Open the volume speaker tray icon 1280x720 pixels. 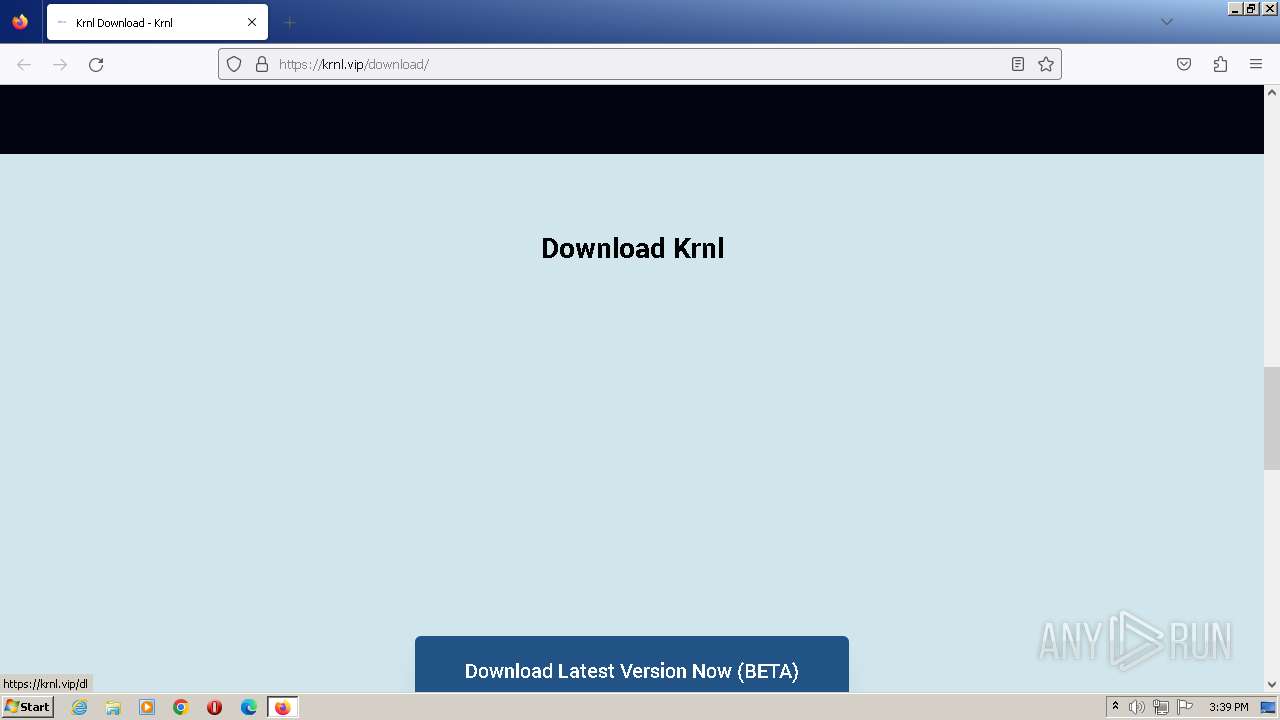click(x=1137, y=707)
